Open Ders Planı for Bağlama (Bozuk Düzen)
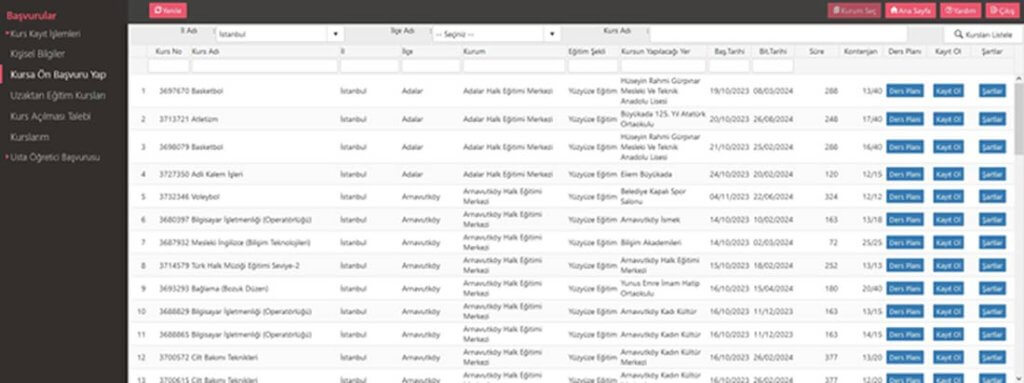The height and width of the screenshot is (383, 1024). coord(904,288)
